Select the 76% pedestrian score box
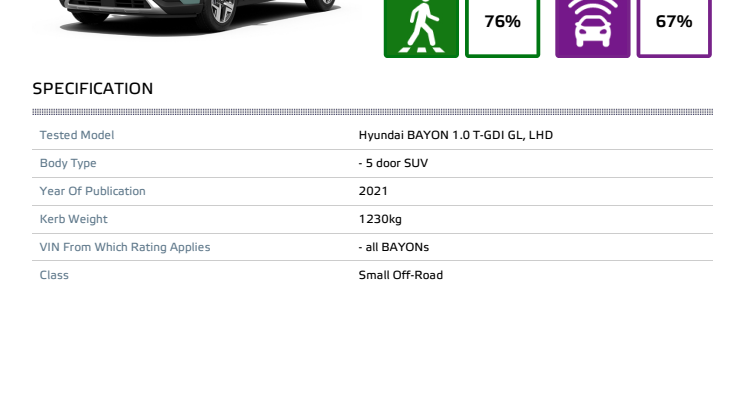The image size is (746, 419). [502, 28]
